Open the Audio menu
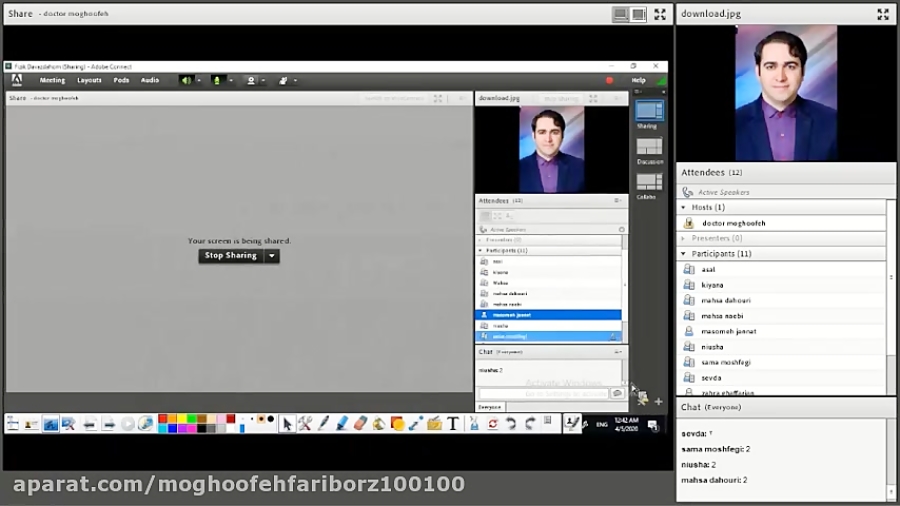Image resolution: width=900 pixels, height=506 pixels. (x=150, y=80)
